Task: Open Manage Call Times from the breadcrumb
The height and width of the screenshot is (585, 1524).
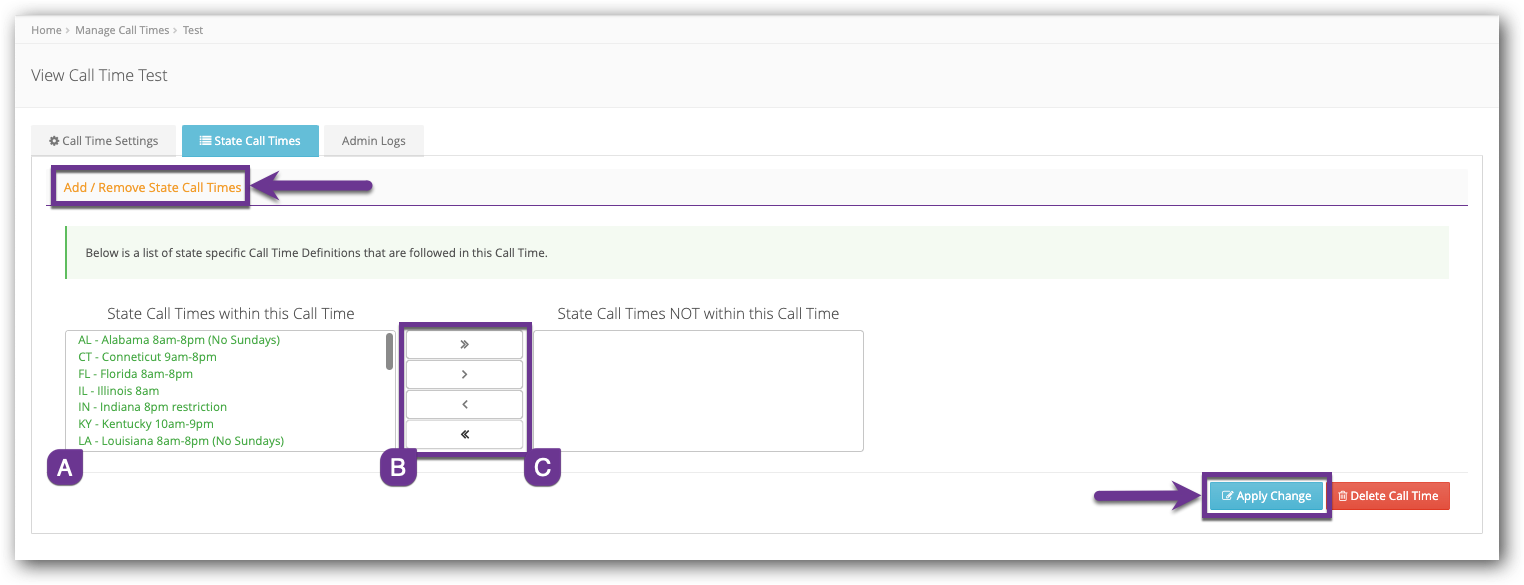Action: 122,30
